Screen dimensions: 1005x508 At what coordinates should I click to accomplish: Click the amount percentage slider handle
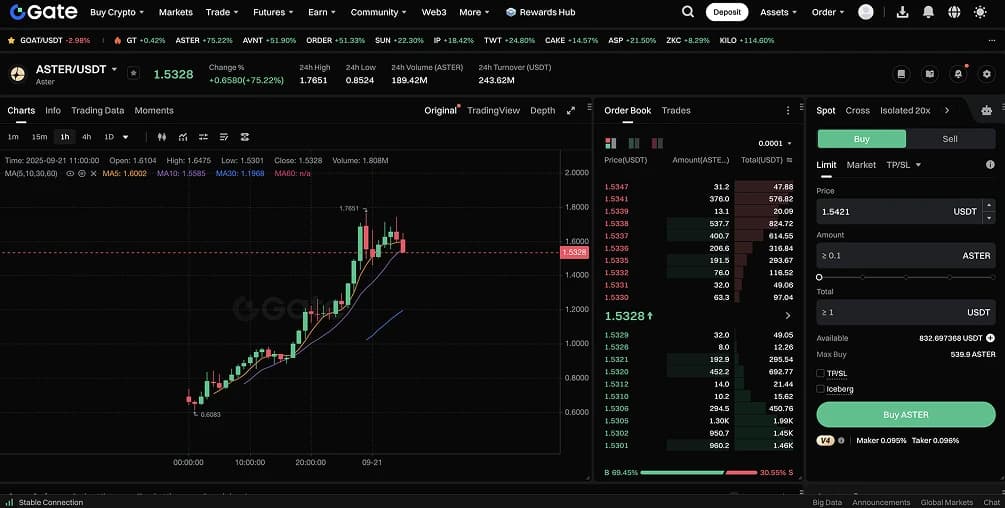point(819,277)
